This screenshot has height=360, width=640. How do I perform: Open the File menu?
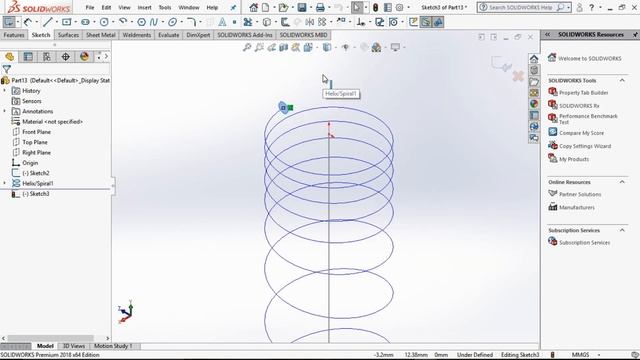pyautogui.click(x=89, y=7)
